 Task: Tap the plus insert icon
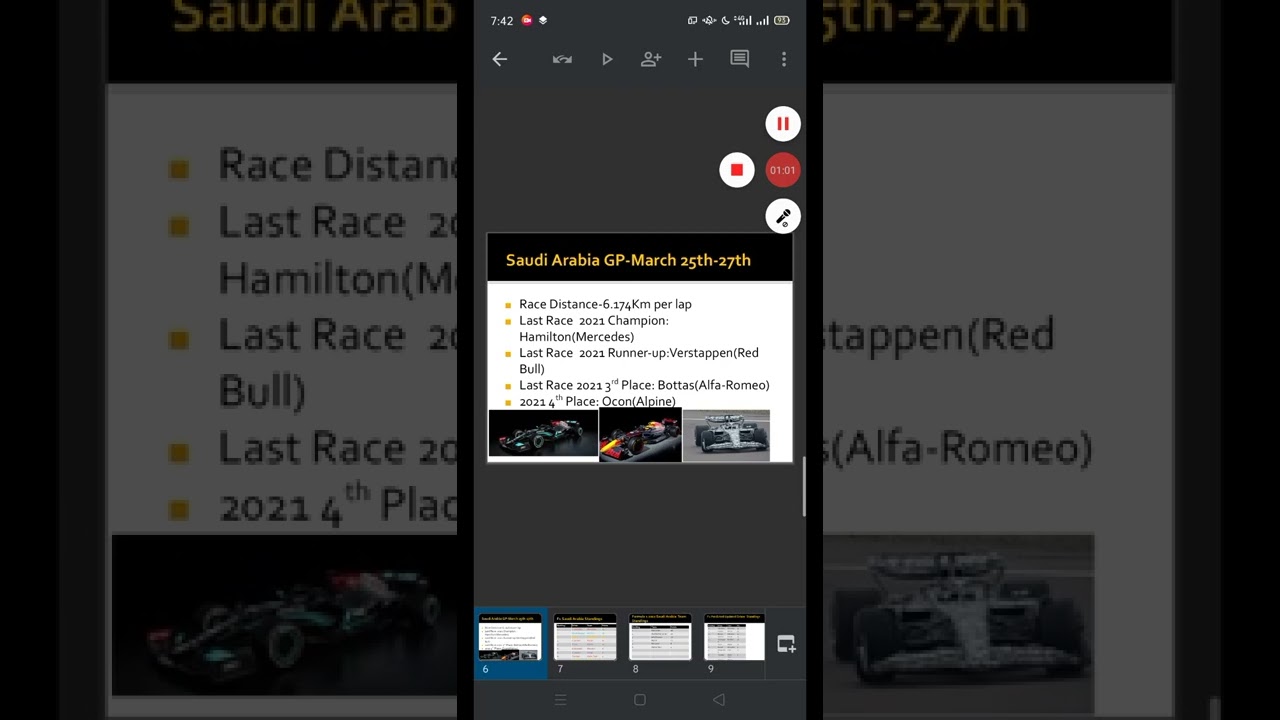tap(695, 59)
